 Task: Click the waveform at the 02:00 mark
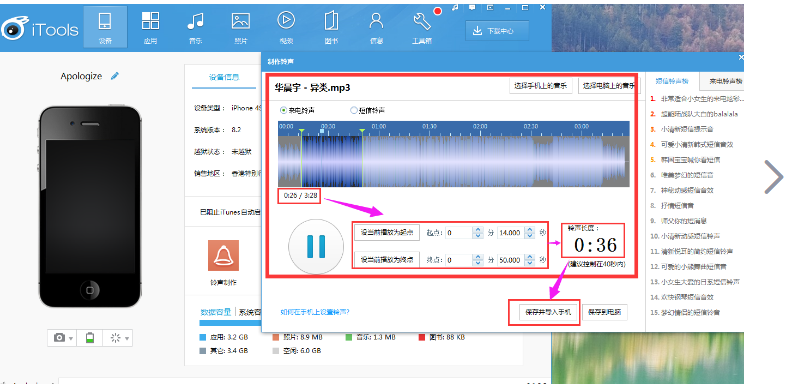pyautogui.click(x=480, y=161)
